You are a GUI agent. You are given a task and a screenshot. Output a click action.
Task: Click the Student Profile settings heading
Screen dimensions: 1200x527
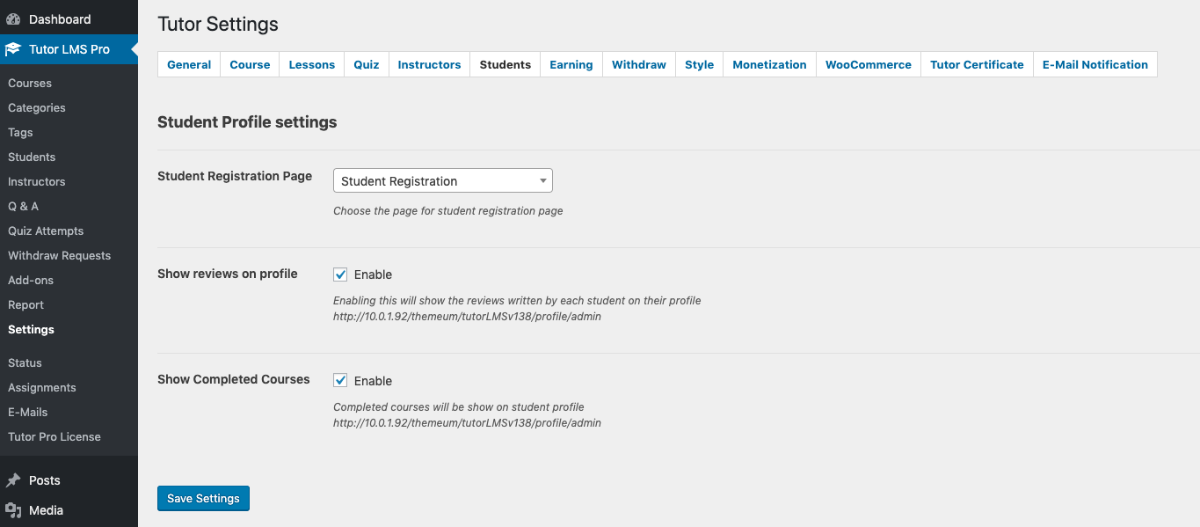click(247, 122)
